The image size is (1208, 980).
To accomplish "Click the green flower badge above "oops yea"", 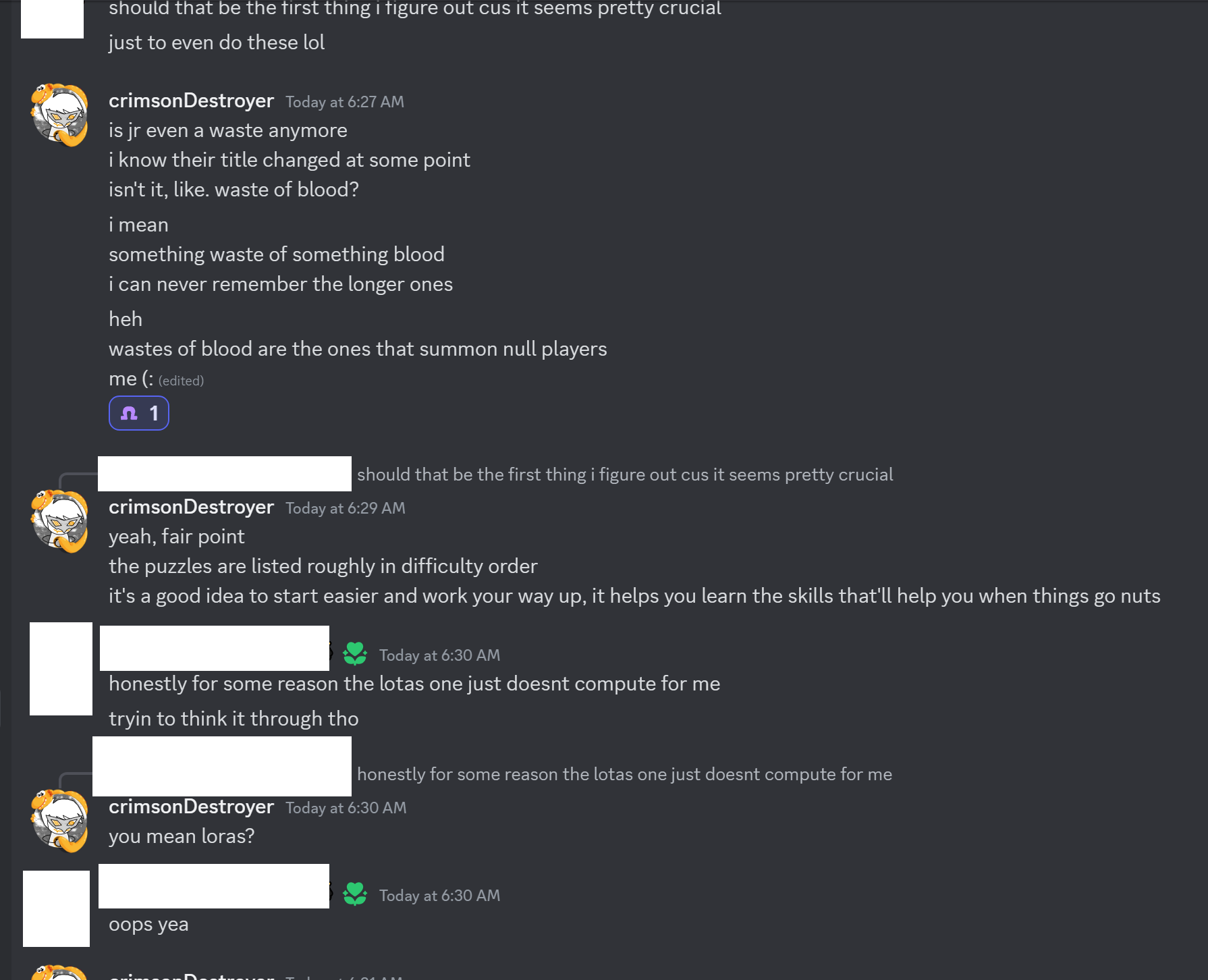I will [355, 894].
